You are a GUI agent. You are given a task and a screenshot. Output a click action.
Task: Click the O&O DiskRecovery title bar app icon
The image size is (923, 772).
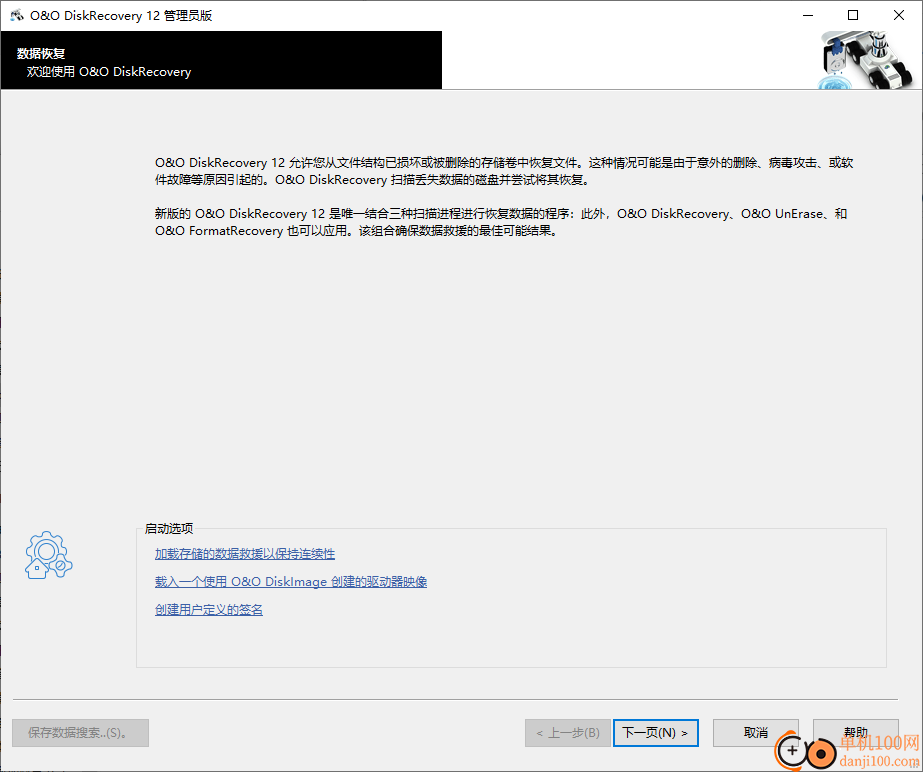tap(16, 15)
